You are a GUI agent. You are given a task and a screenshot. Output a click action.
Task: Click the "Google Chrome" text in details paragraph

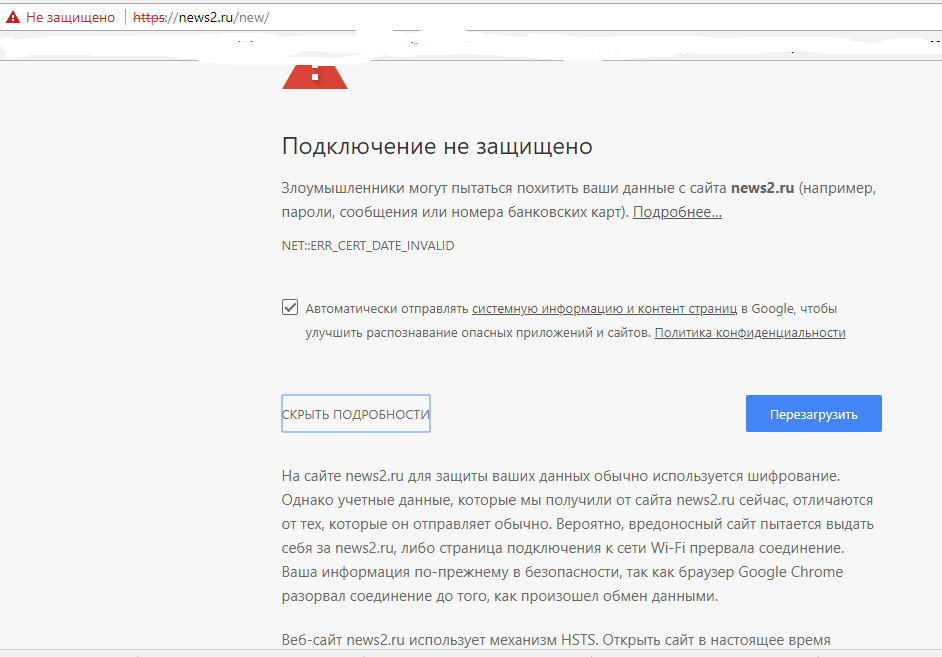point(790,572)
